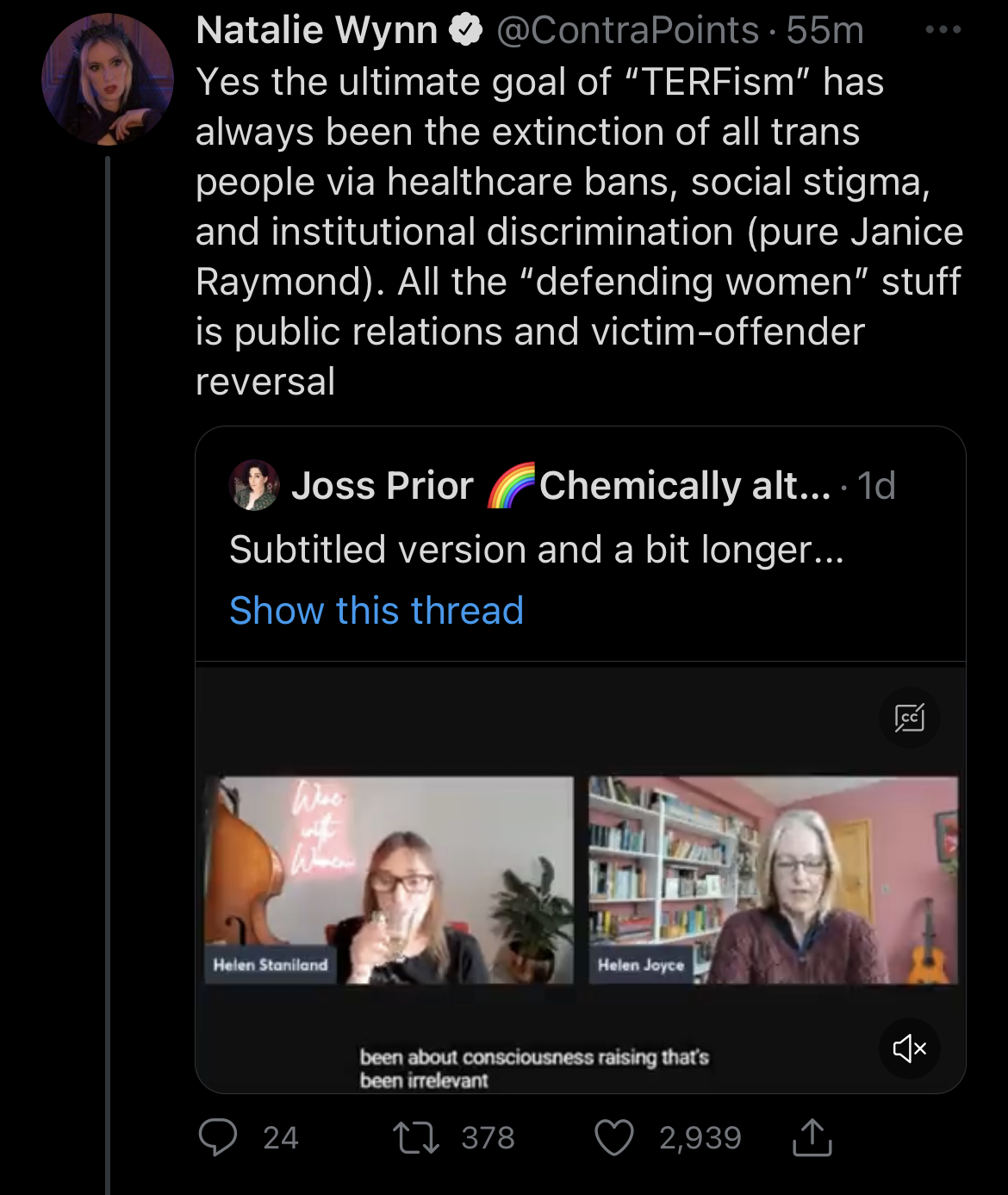Open Natalie Wynn's profile picture
Image resolution: width=1008 pixels, height=1195 pixels.
[x=108, y=79]
